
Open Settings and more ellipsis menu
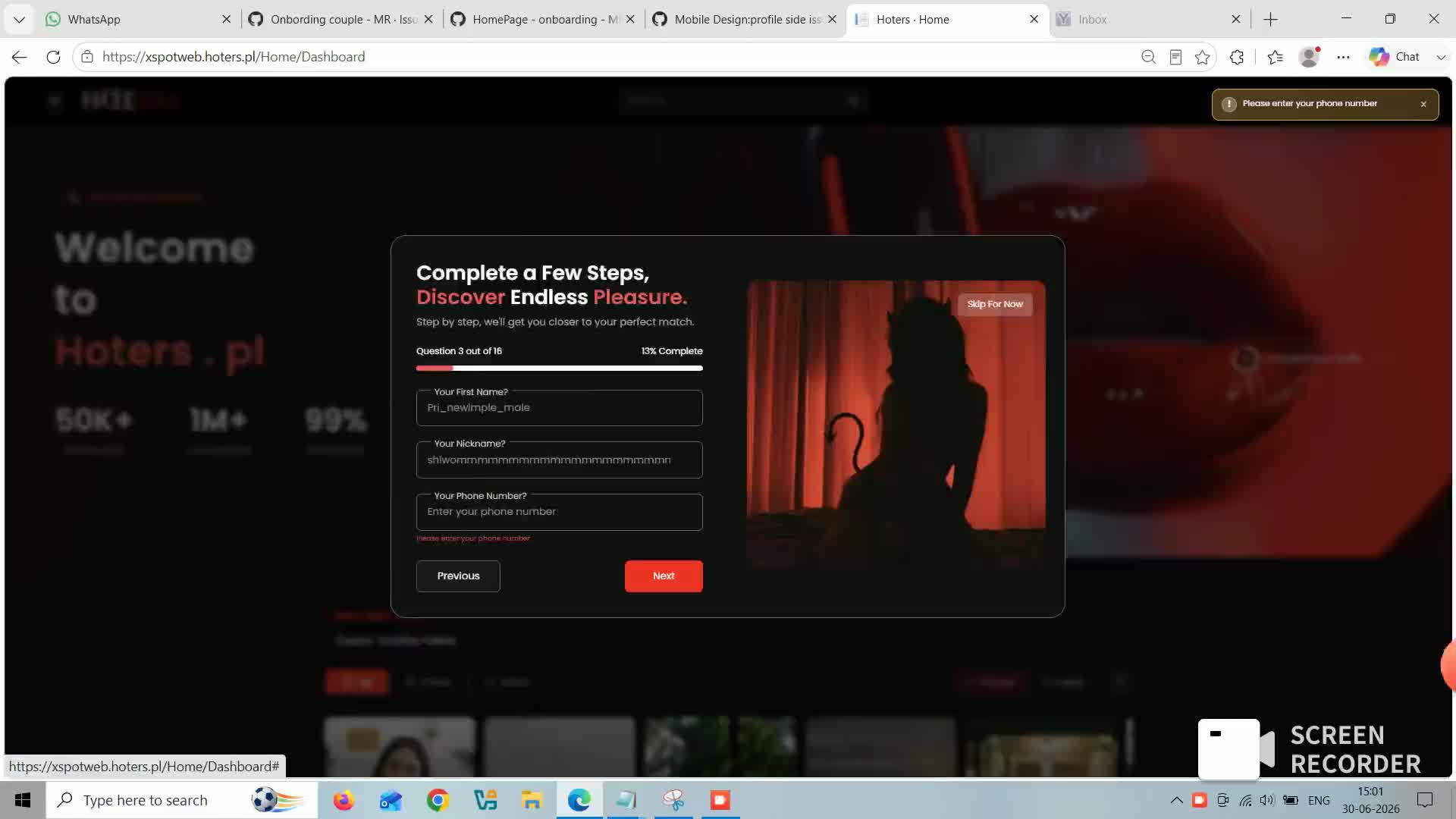coord(1343,57)
